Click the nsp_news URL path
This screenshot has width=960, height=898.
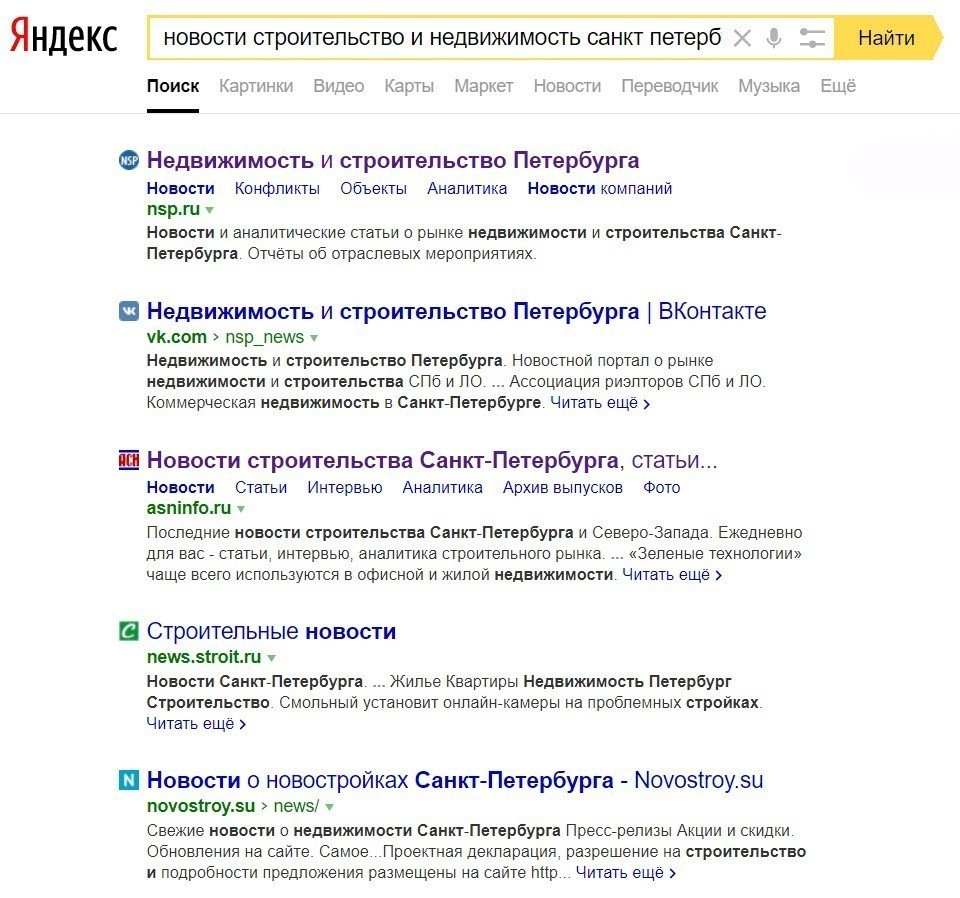(x=264, y=337)
